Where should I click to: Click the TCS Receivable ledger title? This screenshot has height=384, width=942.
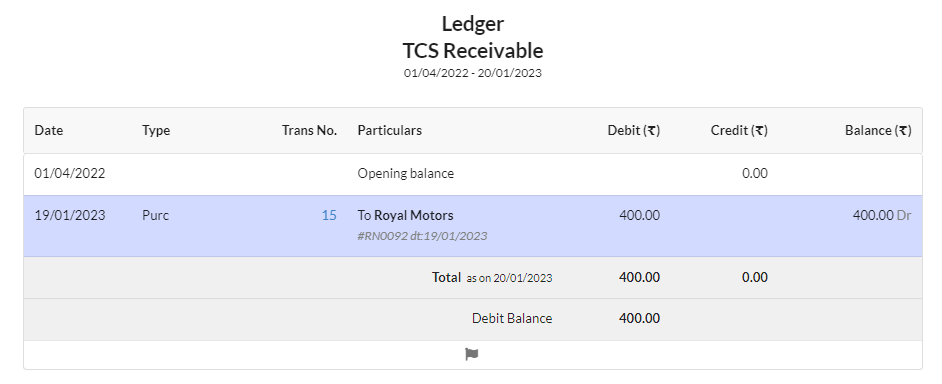point(473,50)
